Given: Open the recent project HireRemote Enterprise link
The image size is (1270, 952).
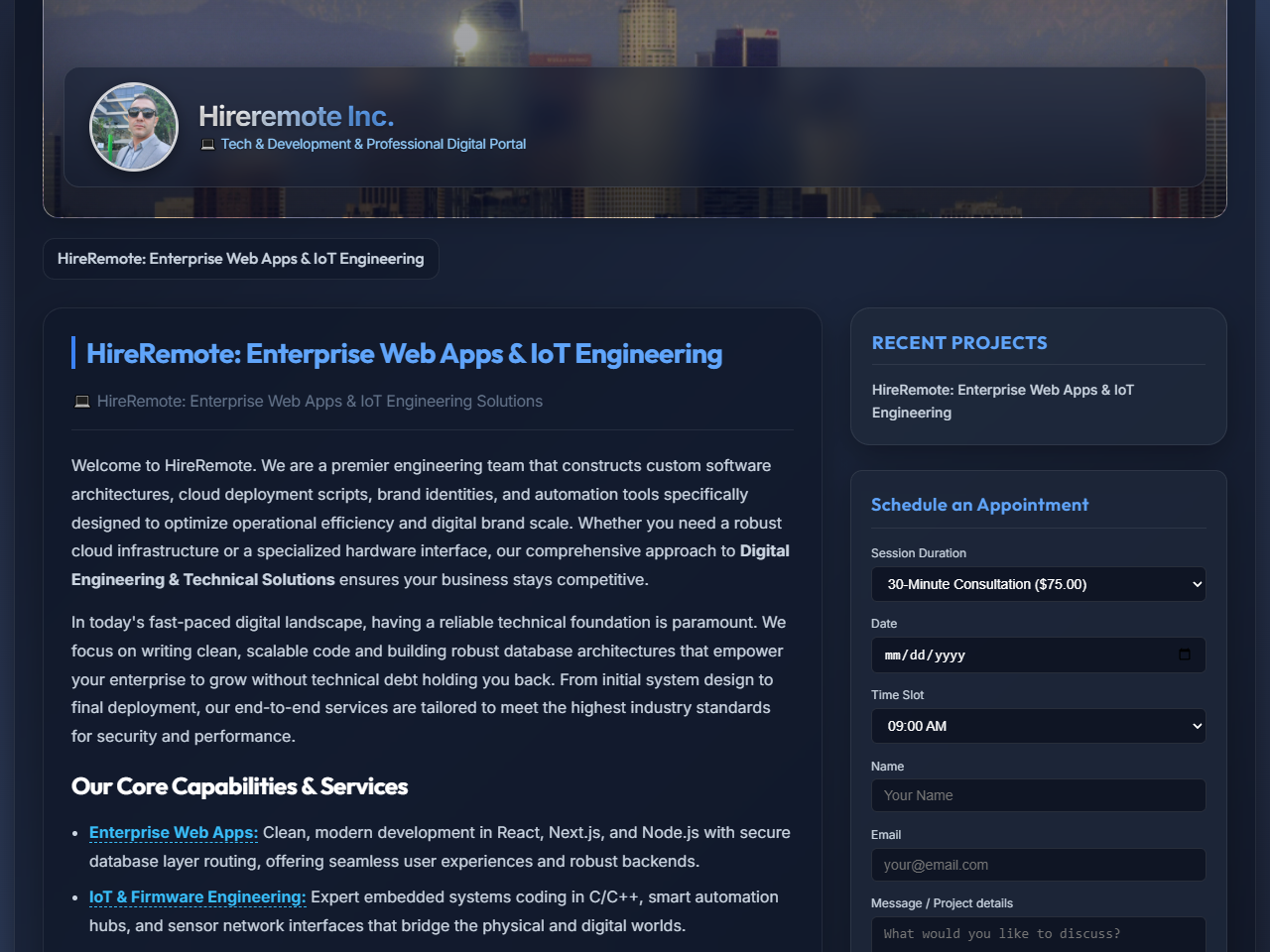Looking at the screenshot, I should [1003, 402].
